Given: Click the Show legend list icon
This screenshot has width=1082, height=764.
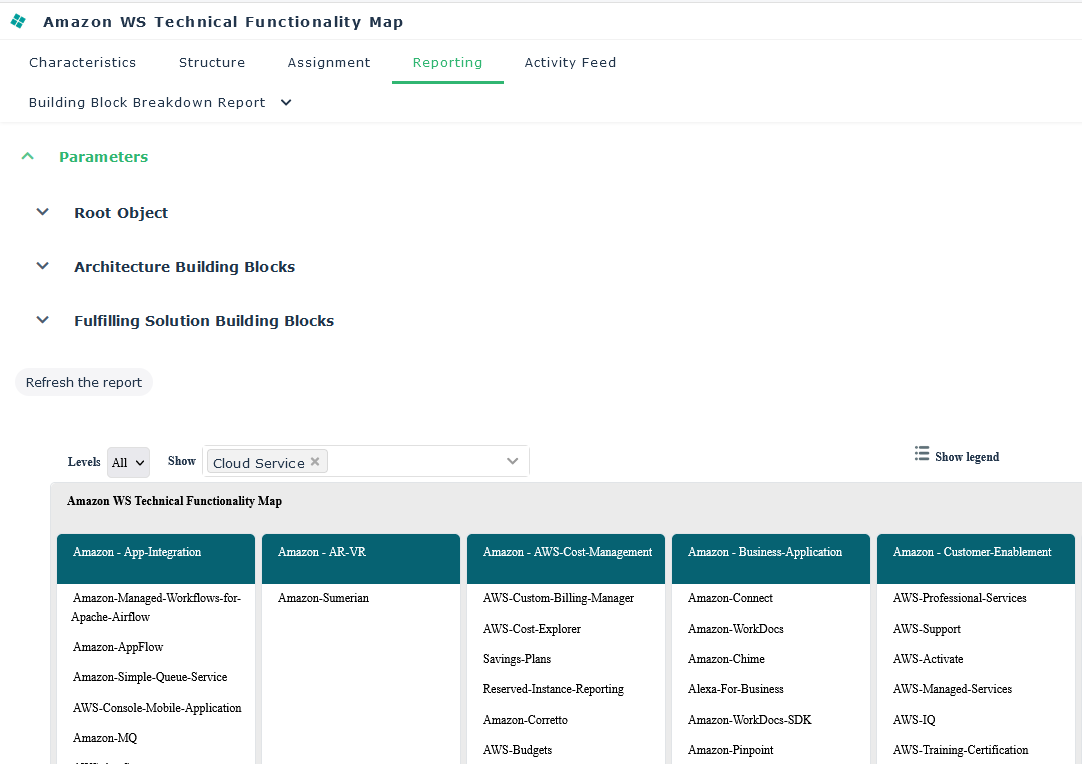Looking at the screenshot, I should click(x=922, y=454).
